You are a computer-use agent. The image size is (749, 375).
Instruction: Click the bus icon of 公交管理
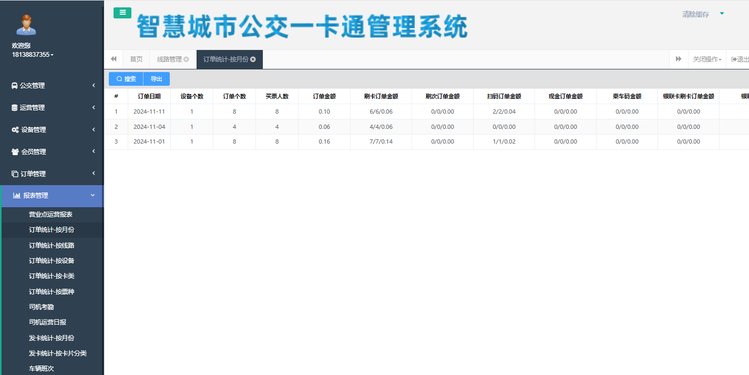tap(14, 86)
